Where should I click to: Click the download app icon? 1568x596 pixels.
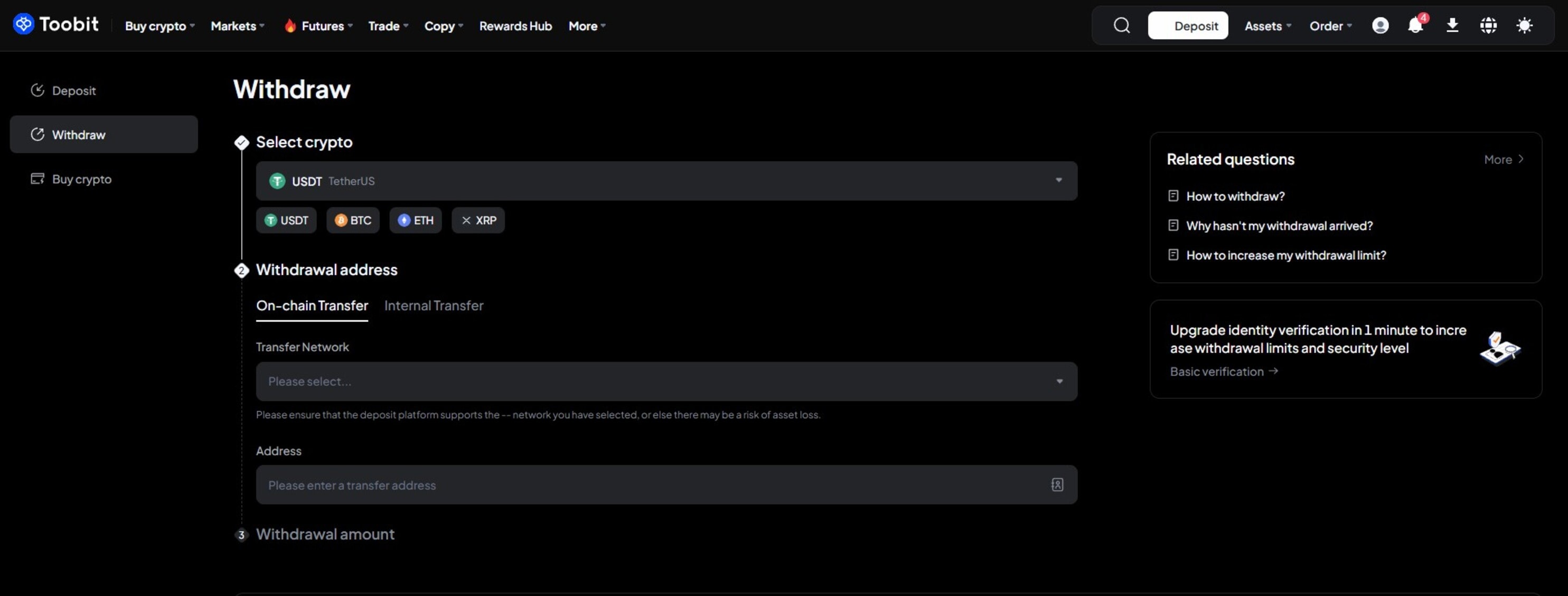[x=1452, y=25]
